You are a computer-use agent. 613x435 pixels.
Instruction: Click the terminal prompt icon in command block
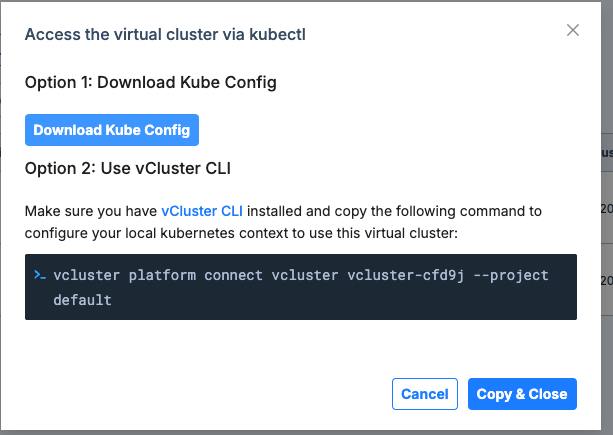39,275
